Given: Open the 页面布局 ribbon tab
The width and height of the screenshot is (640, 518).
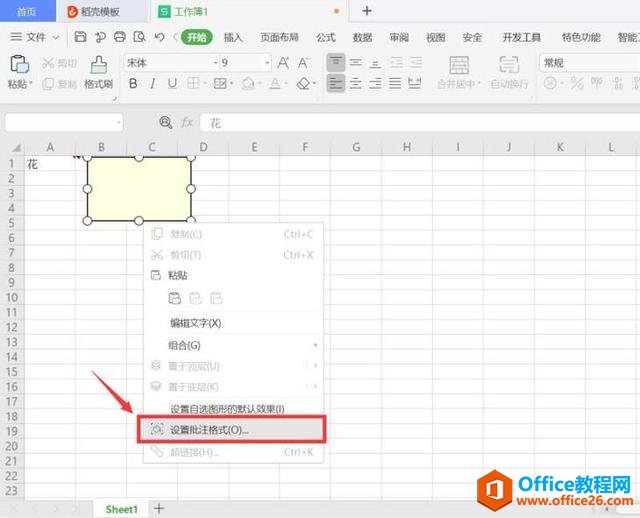Looking at the screenshot, I should [x=279, y=38].
